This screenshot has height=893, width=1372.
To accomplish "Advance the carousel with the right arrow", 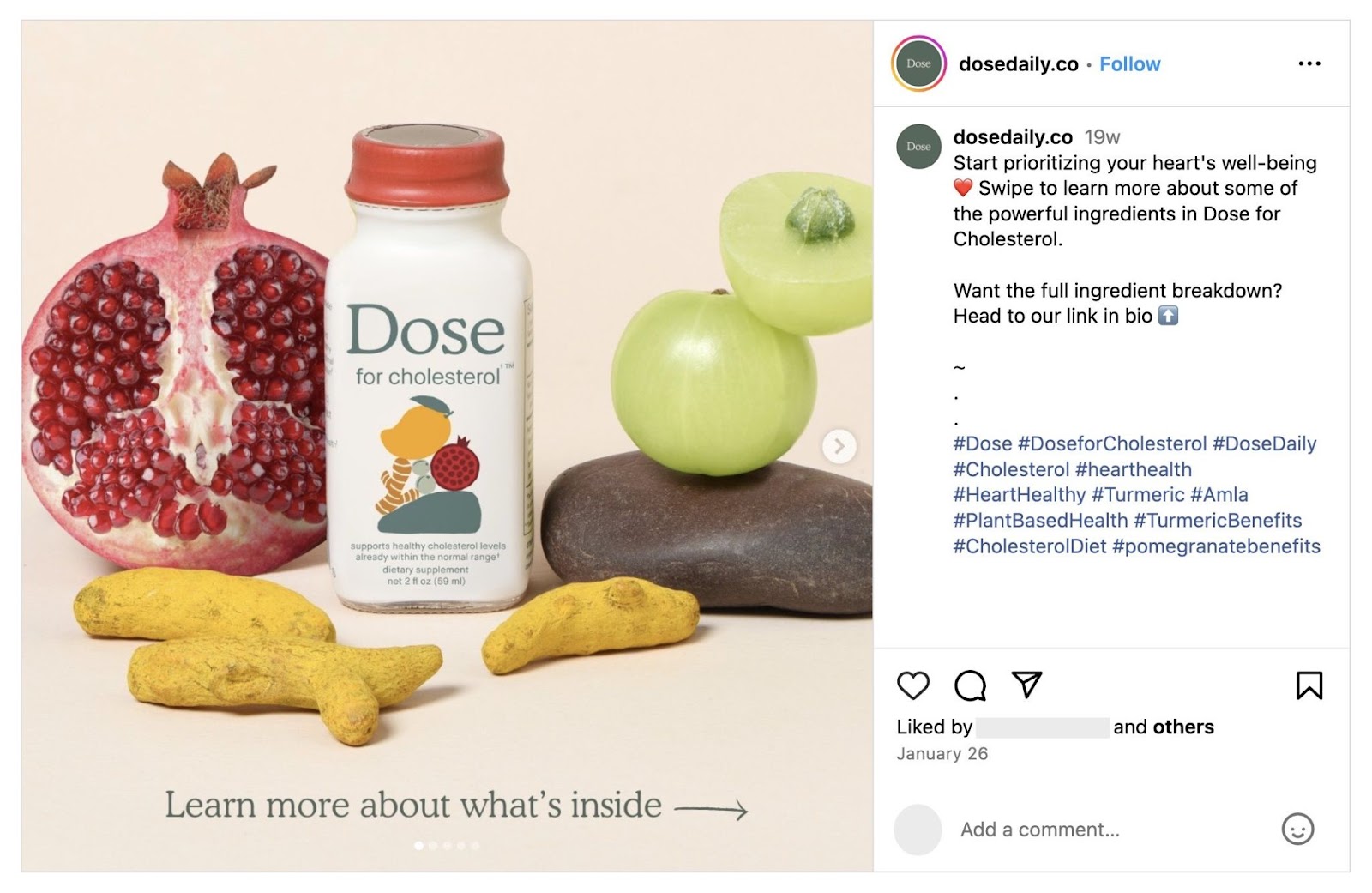I will (839, 445).
